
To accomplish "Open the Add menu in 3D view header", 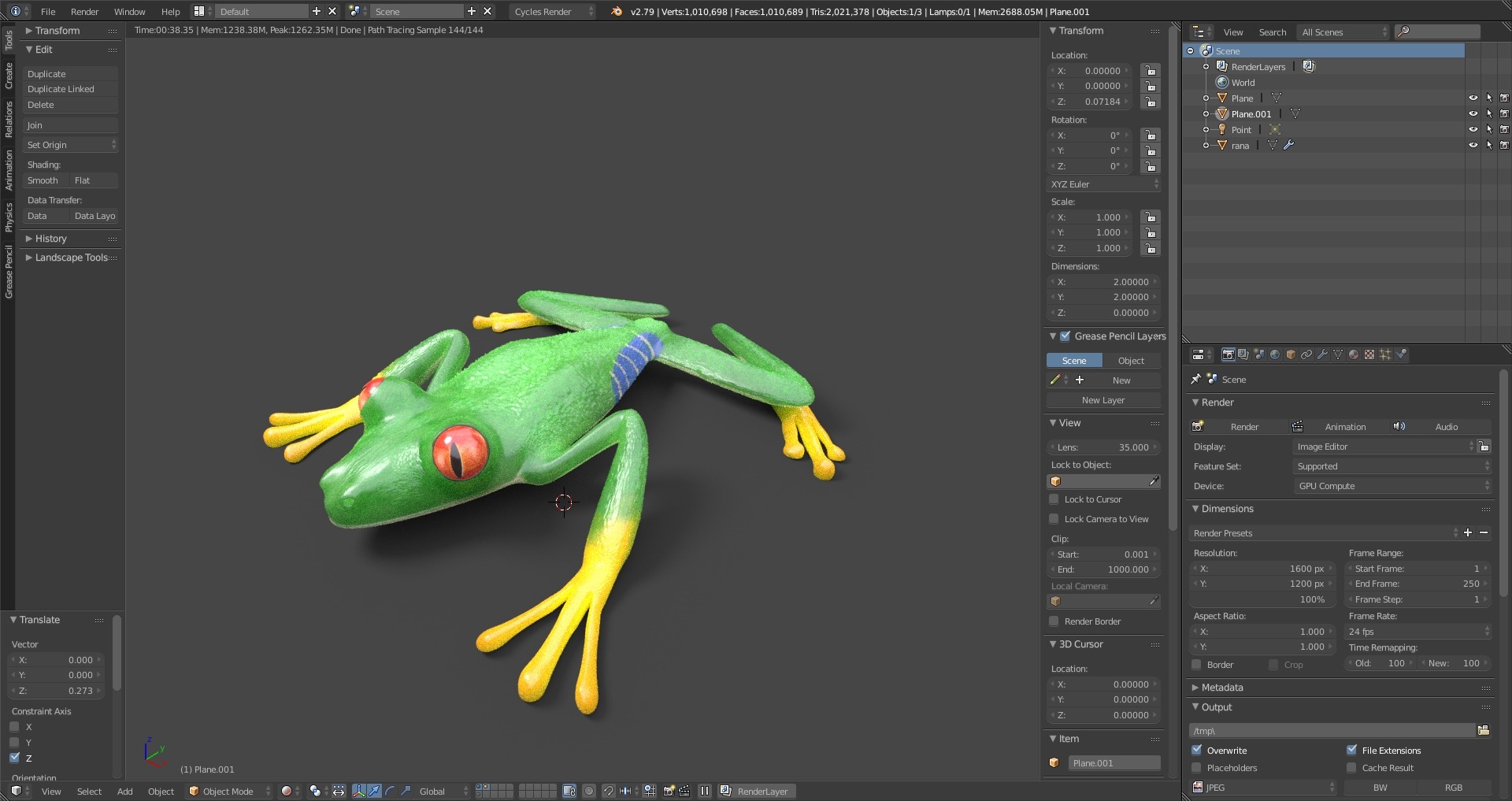I will point(124,792).
